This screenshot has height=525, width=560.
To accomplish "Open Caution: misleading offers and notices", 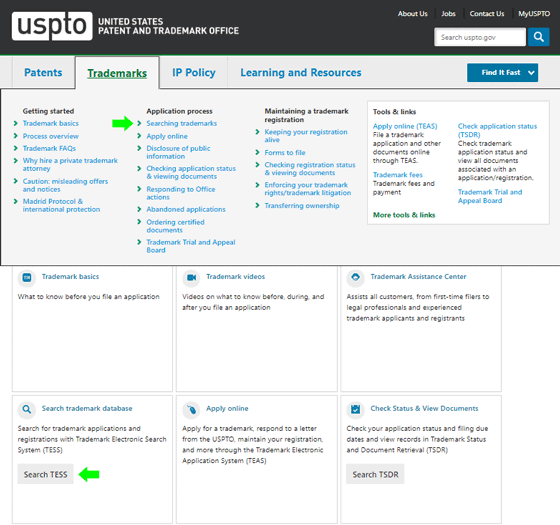I will pyautogui.click(x=65, y=185).
